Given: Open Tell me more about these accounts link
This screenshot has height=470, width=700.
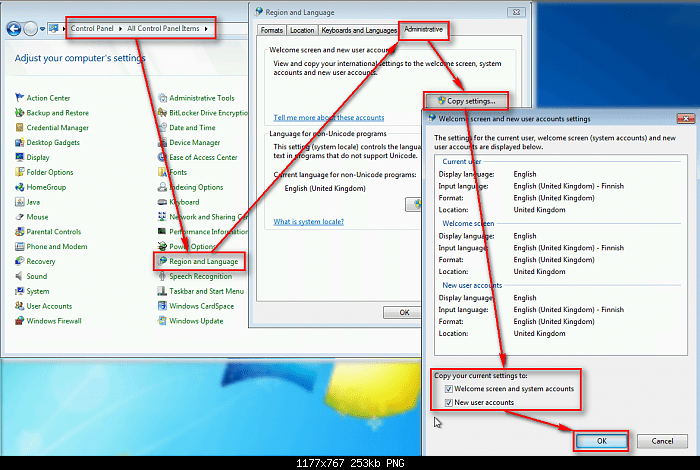Looking at the screenshot, I should coord(329,118).
